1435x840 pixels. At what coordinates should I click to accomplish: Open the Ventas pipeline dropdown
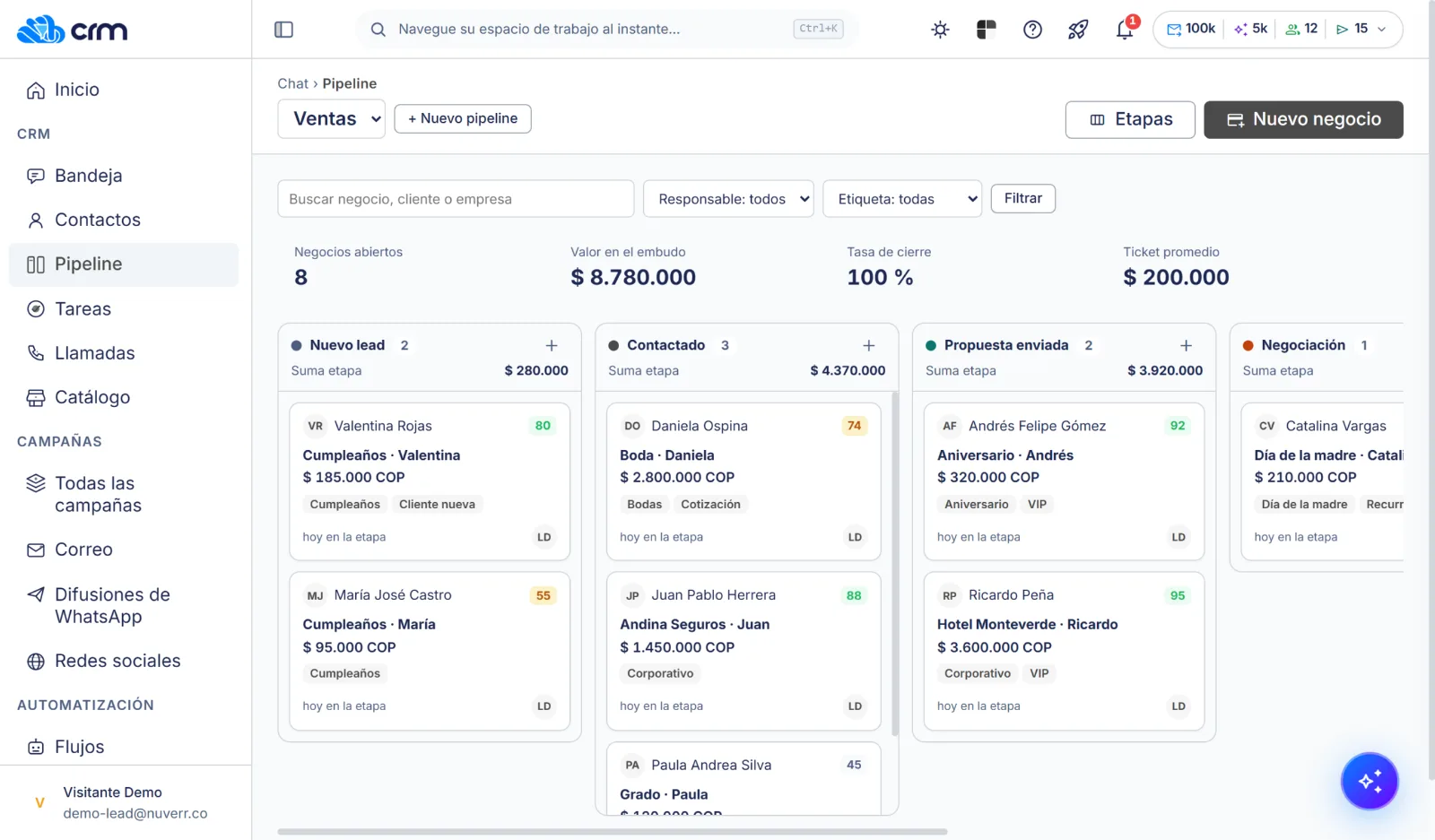(332, 119)
